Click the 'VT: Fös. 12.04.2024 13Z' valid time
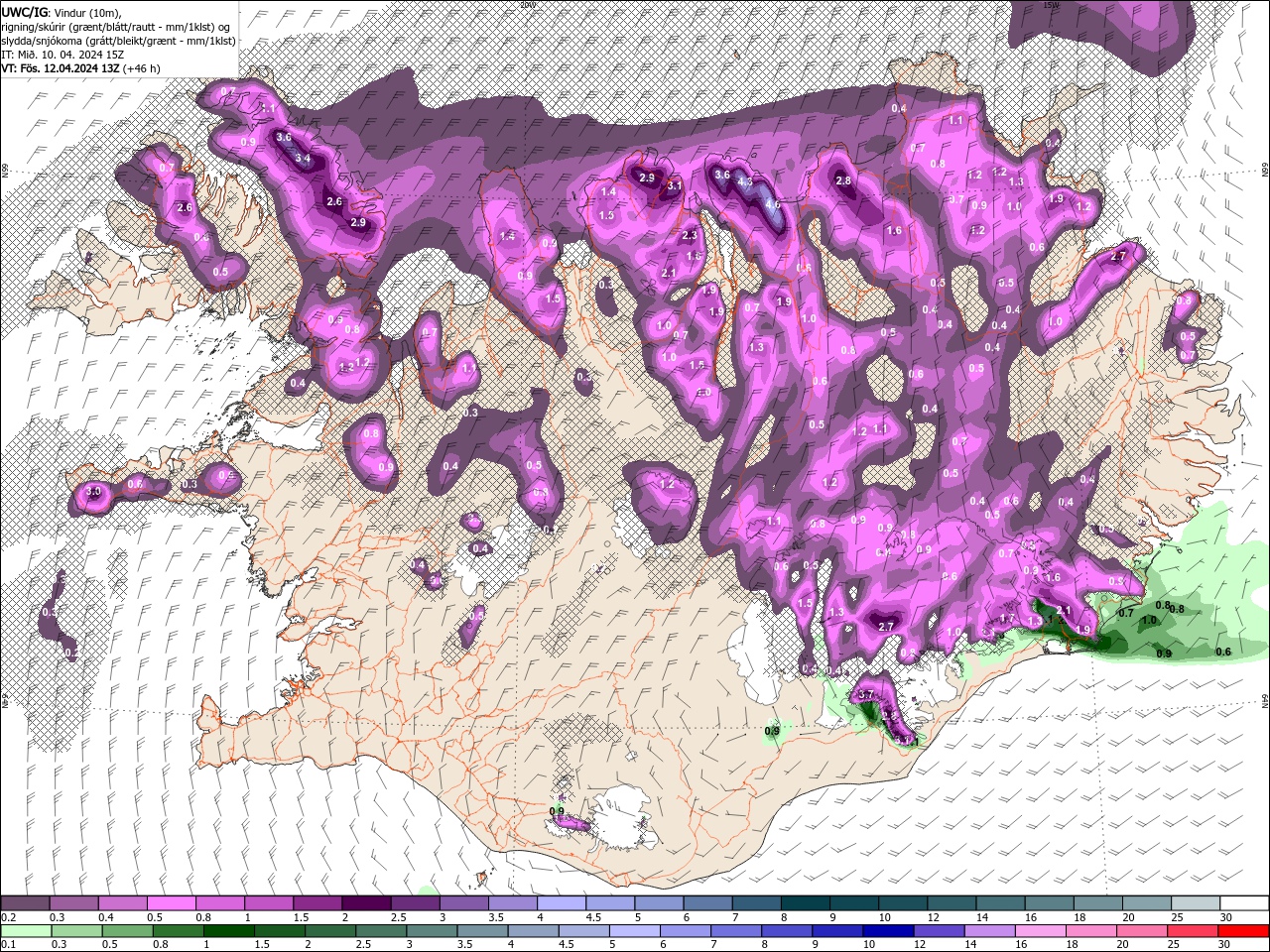Image resolution: width=1270 pixels, height=952 pixels. (61, 68)
